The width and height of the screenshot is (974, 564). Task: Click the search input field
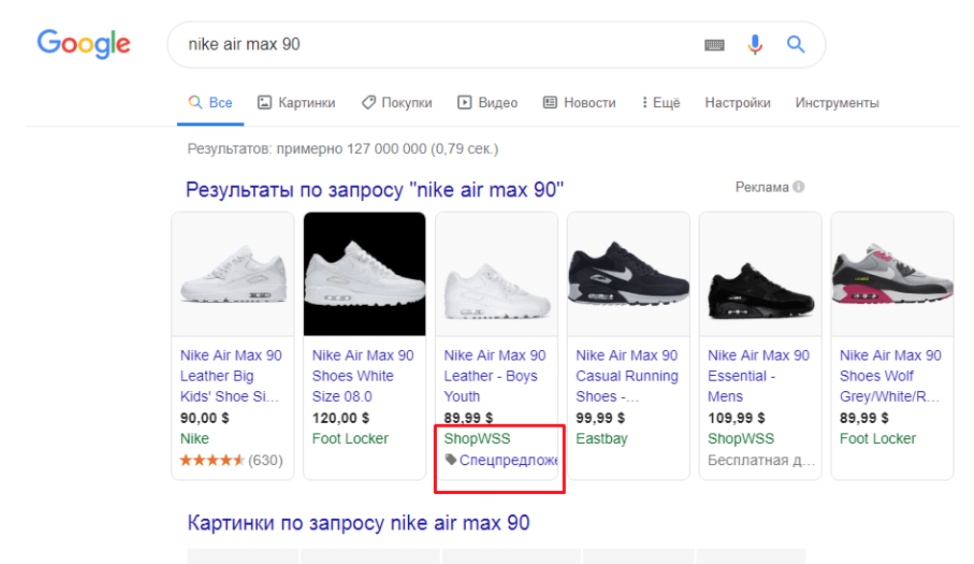point(430,45)
